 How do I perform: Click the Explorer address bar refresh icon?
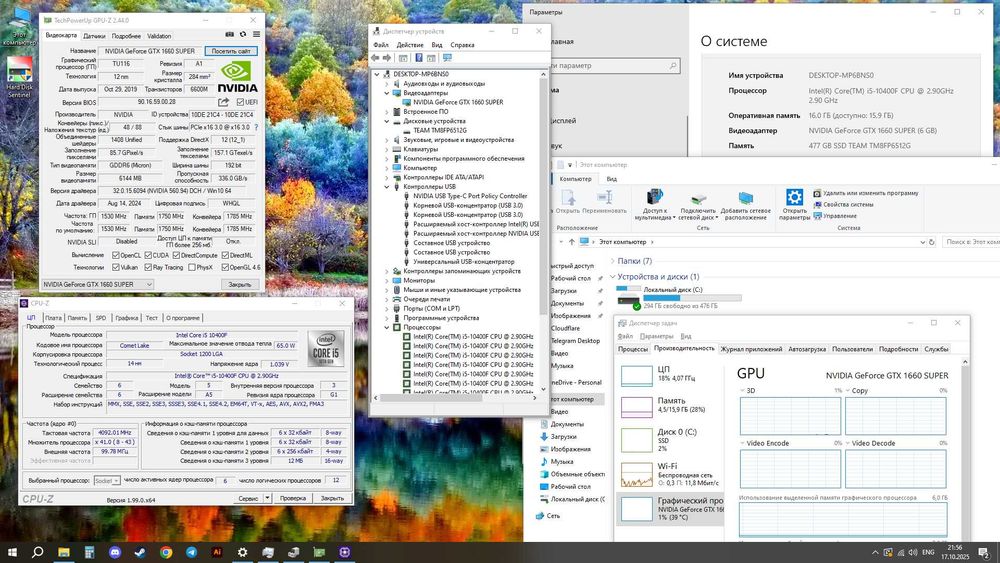(x=932, y=242)
